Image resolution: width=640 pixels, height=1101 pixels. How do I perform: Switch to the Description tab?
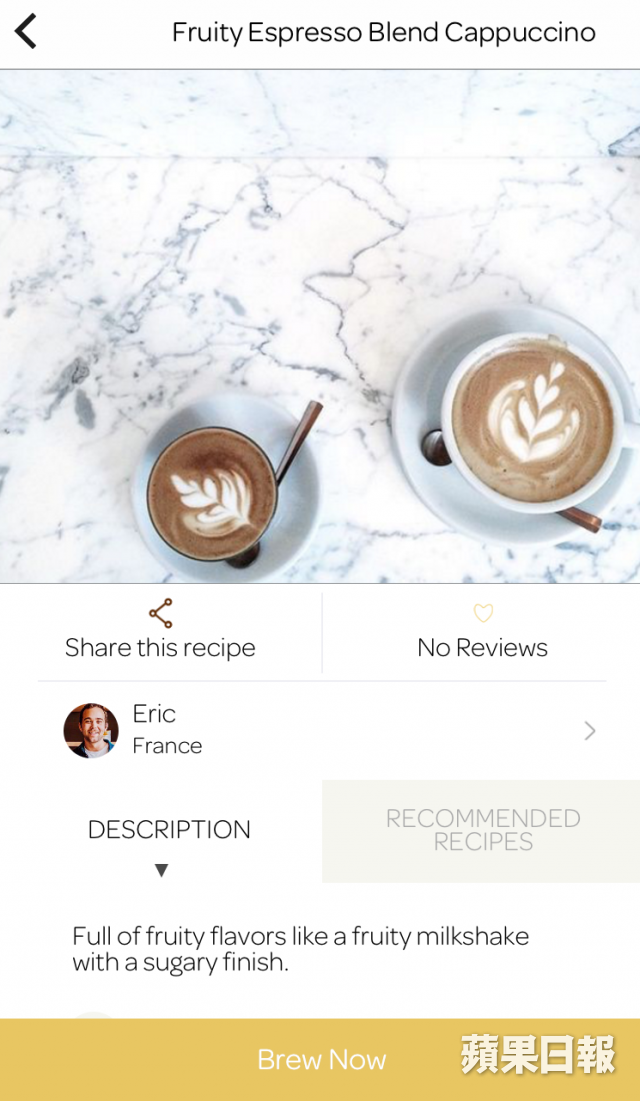[x=169, y=830]
